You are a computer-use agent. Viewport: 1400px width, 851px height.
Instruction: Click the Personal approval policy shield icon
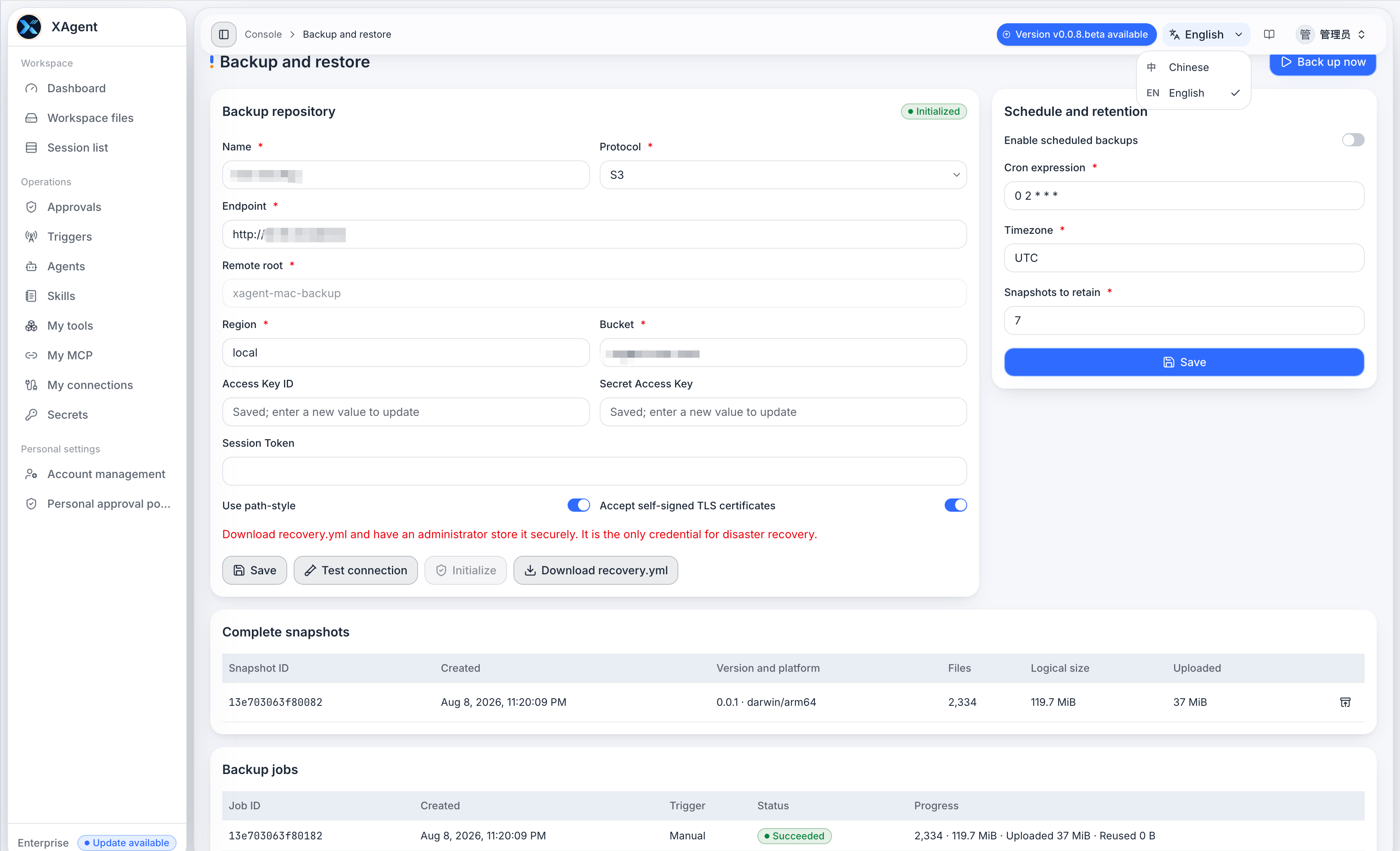[31, 503]
